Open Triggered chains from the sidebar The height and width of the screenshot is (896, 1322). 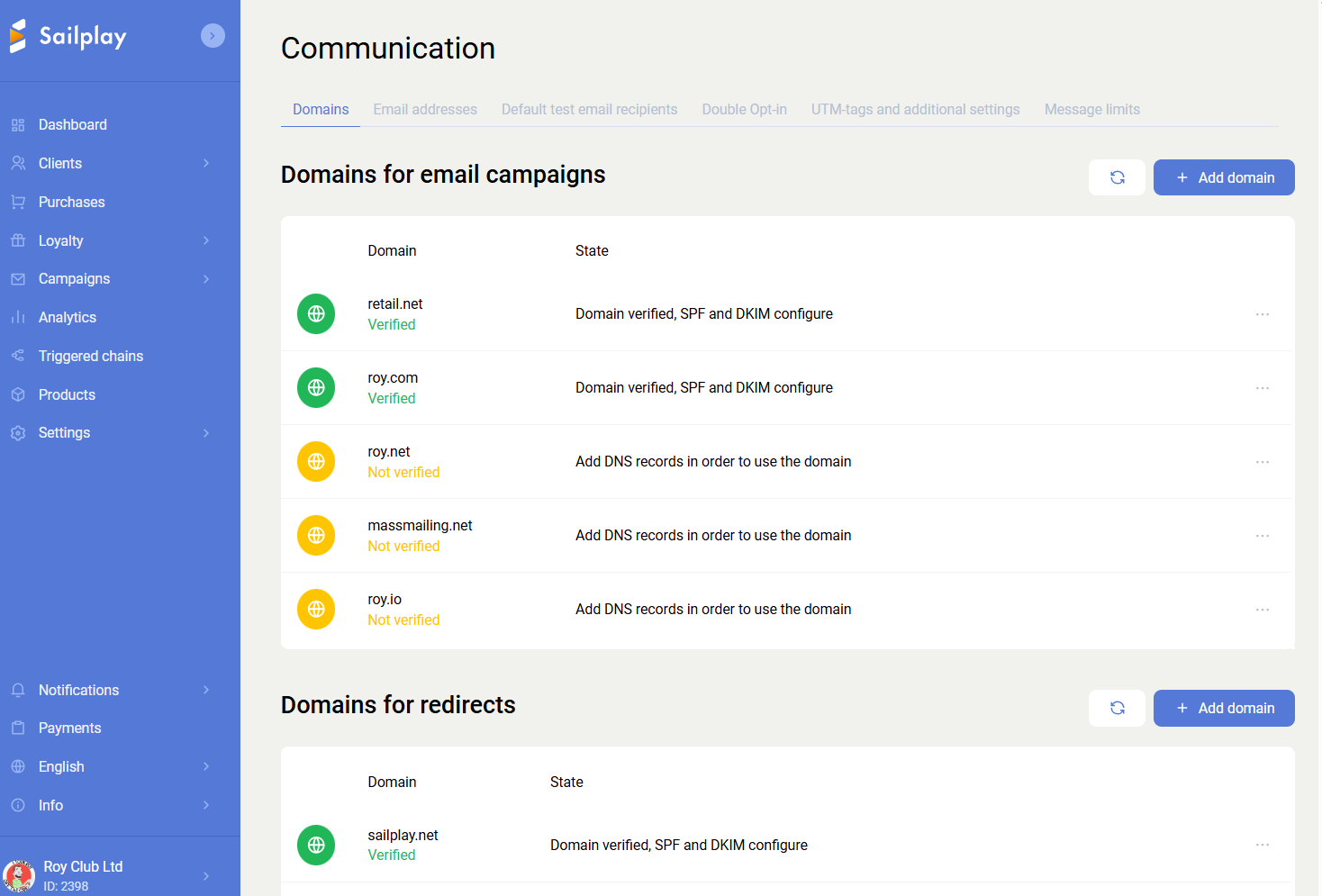[91, 356]
